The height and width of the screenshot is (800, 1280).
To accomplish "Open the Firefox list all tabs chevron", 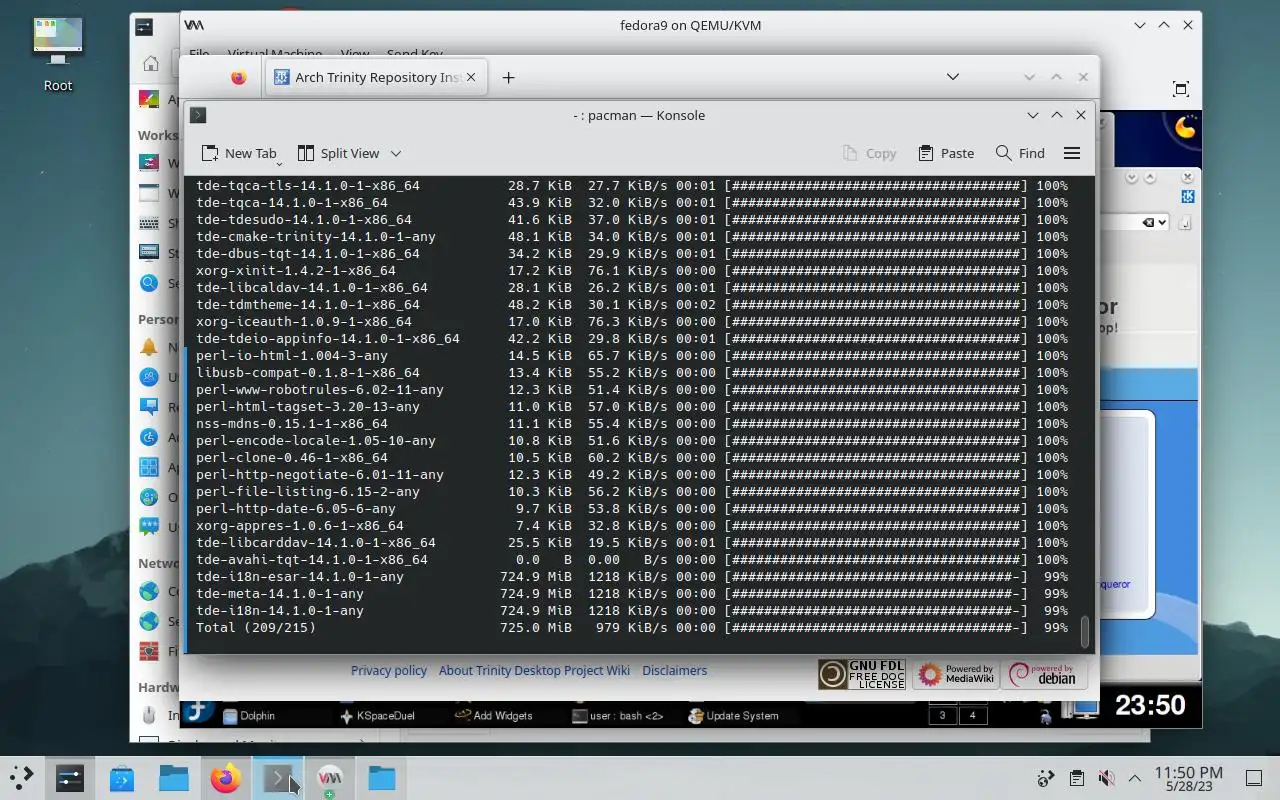I will pos(953,77).
